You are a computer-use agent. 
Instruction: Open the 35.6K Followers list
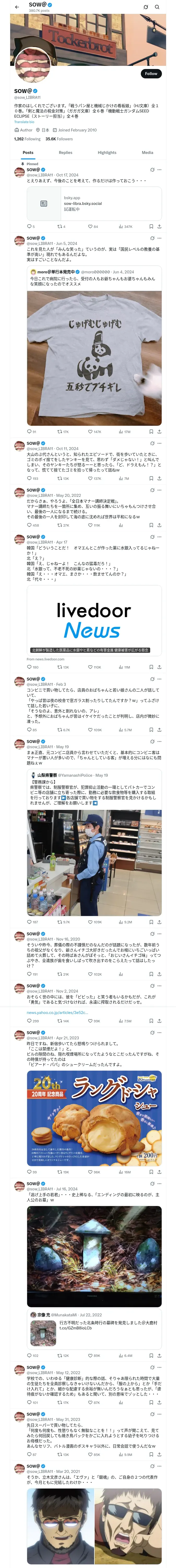click(59, 139)
